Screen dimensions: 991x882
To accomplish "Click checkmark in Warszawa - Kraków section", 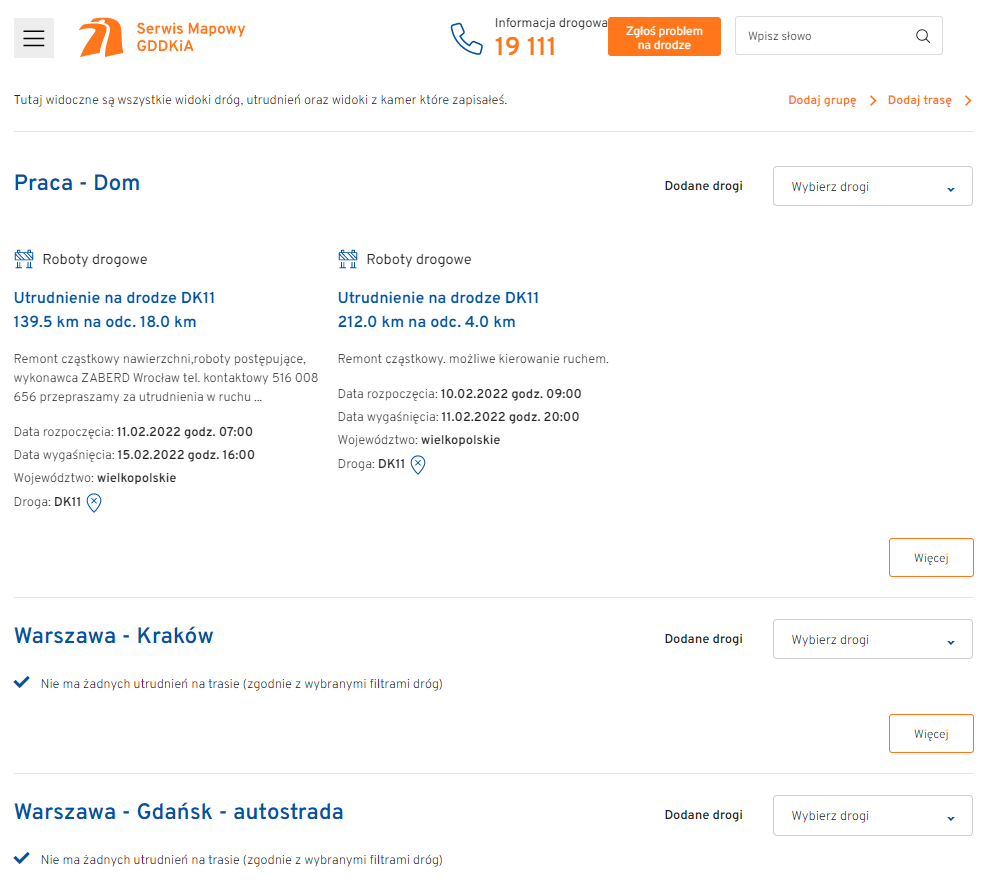I will coord(21,683).
